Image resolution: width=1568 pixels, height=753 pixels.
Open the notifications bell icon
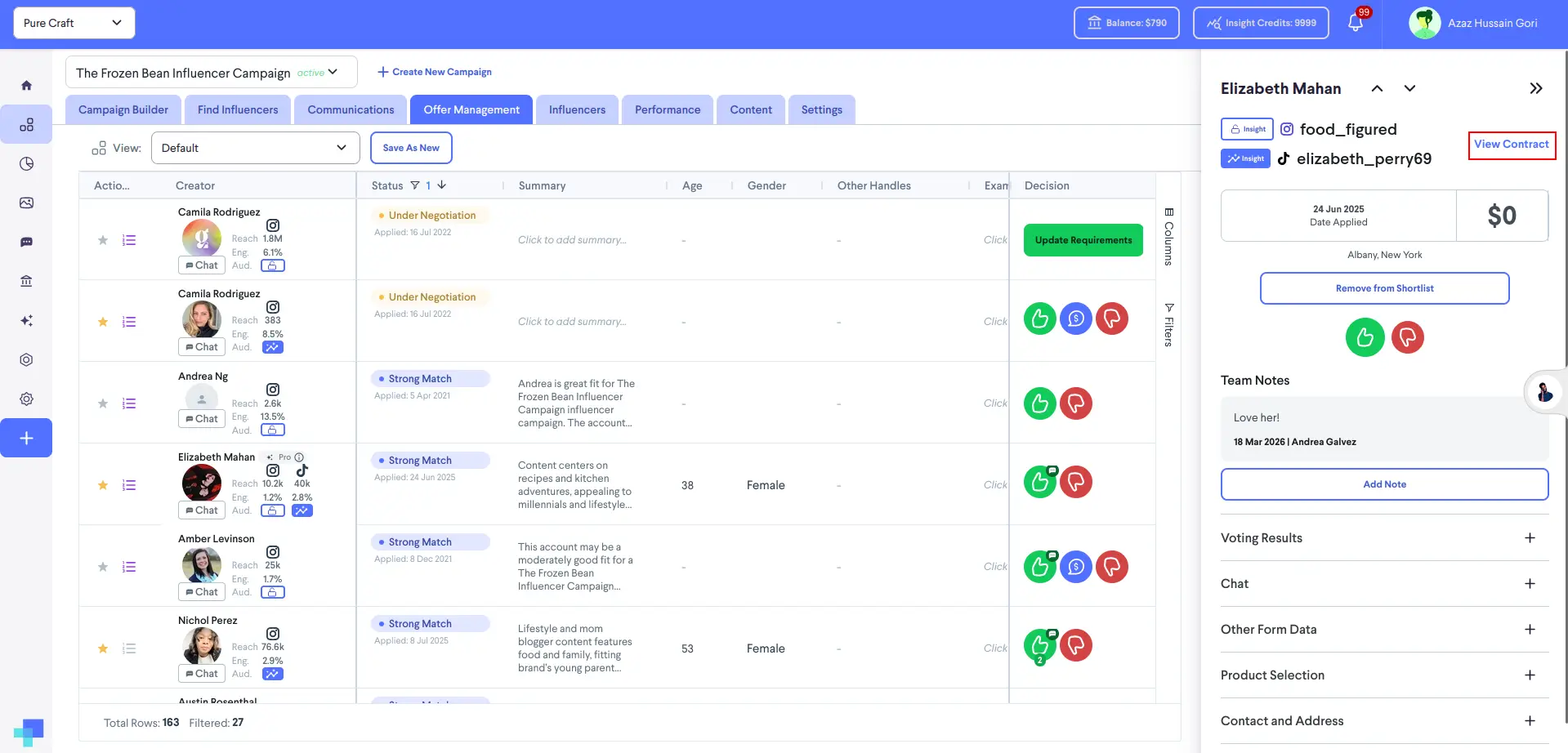click(1356, 23)
